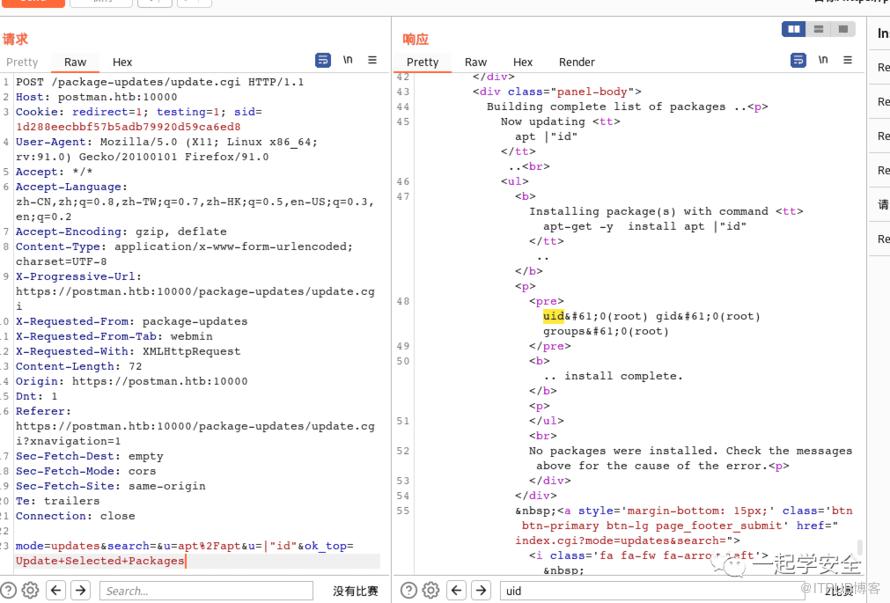890x603 pixels.
Task: Click the POST /package-updates/update.cgi request line
Action: (159, 82)
